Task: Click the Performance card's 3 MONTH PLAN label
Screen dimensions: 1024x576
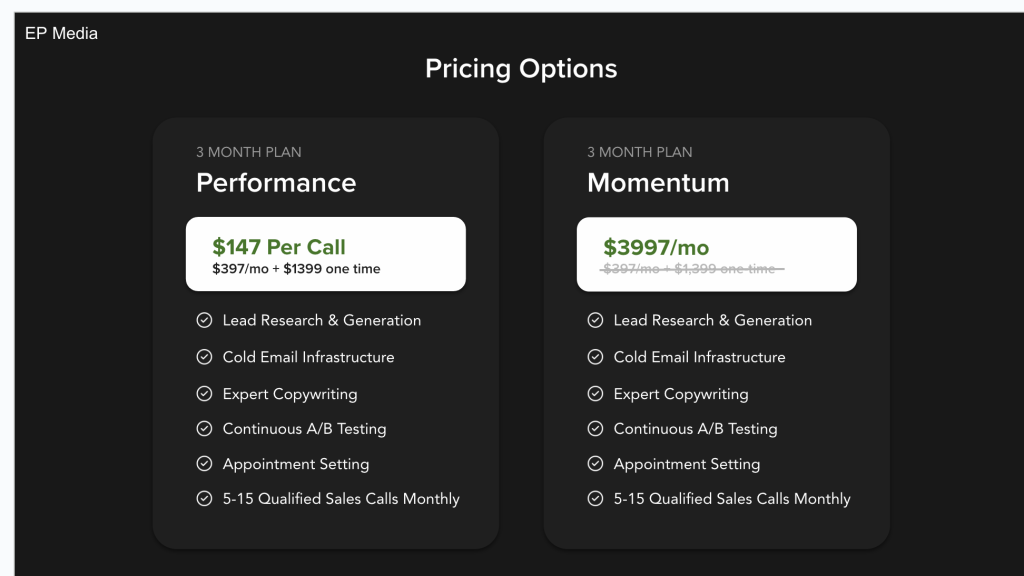Action: (x=249, y=152)
